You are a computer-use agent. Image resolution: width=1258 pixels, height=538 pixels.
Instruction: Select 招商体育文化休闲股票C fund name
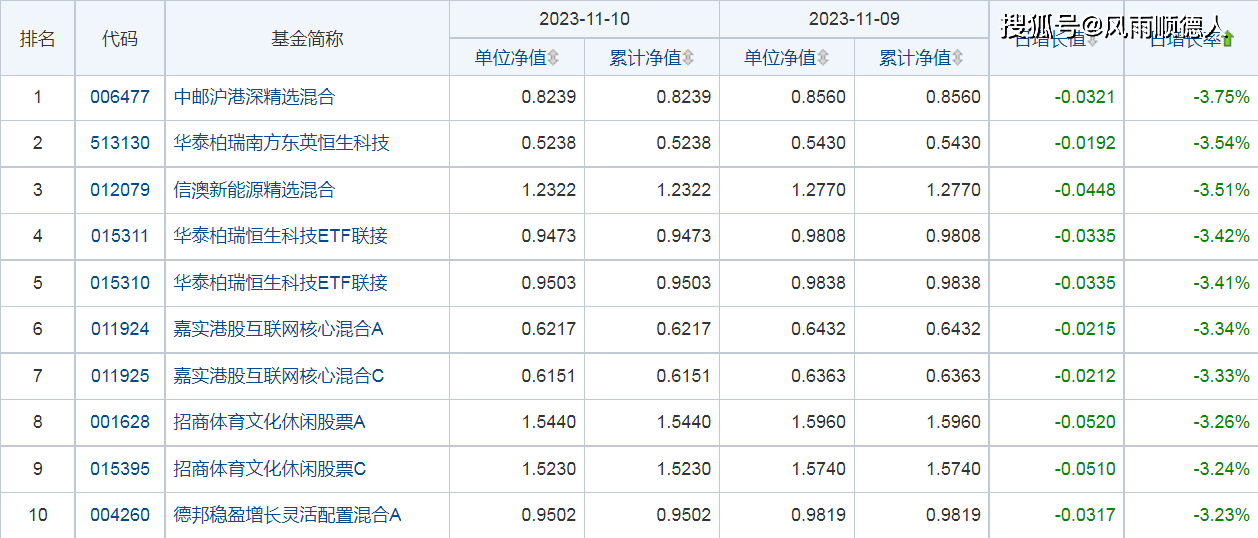click(x=270, y=469)
